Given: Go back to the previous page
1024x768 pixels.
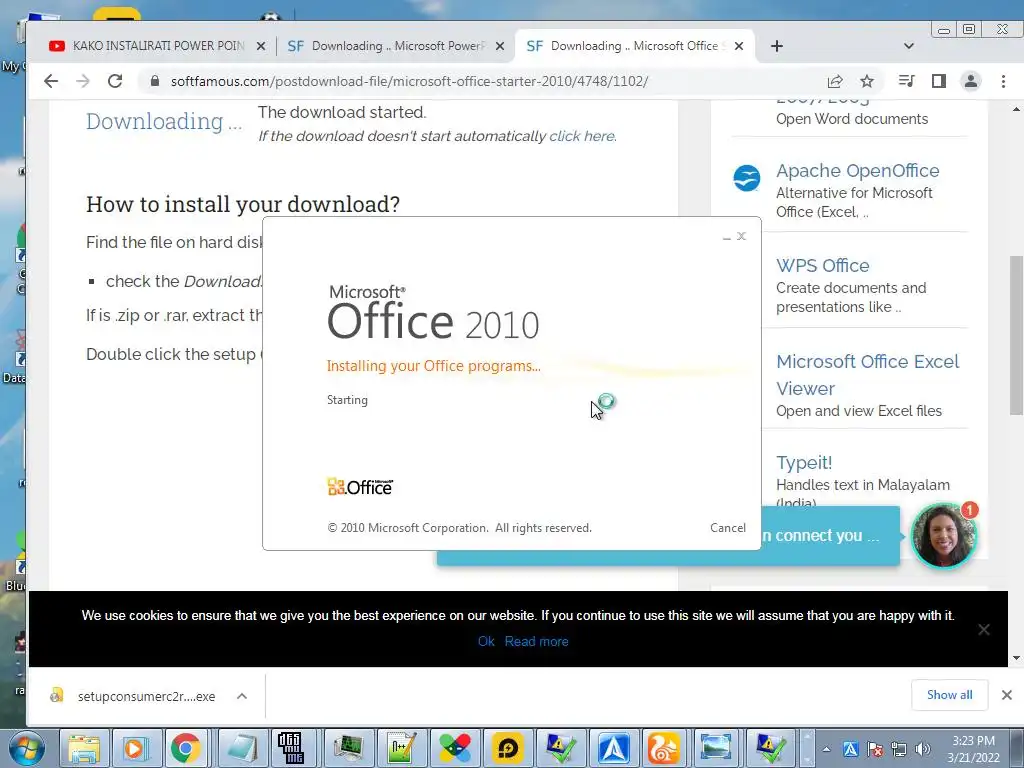Looking at the screenshot, I should (x=51, y=81).
